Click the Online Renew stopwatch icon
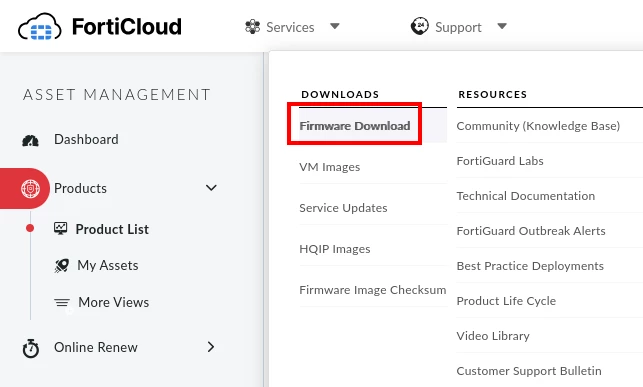 pyautogui.click(x=31, y=348)
